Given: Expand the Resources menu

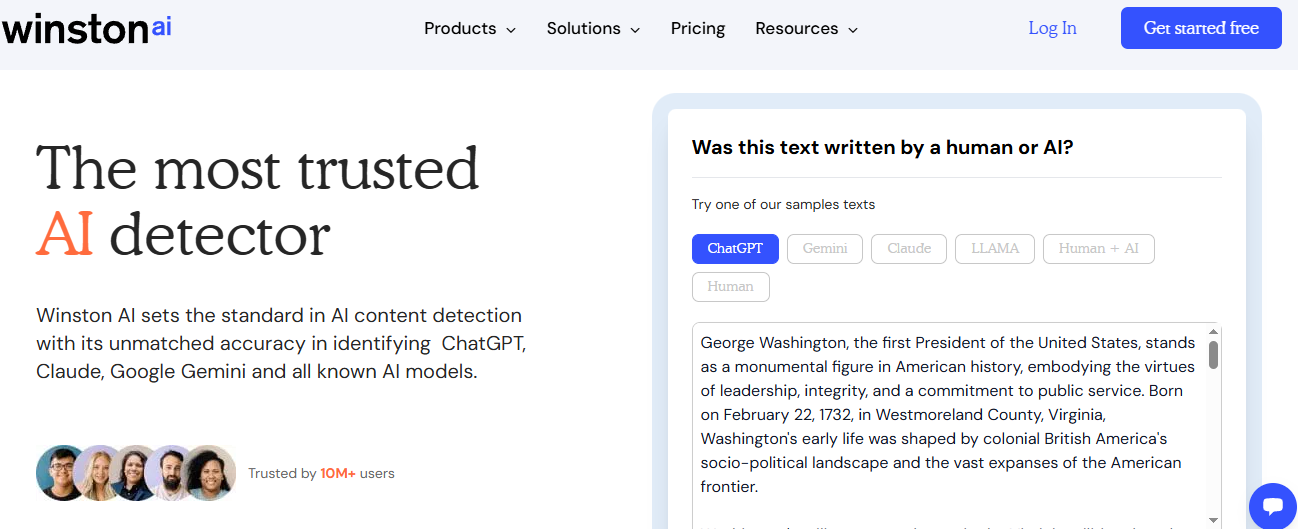Looking at the screenshot, I should pos(807,29).
